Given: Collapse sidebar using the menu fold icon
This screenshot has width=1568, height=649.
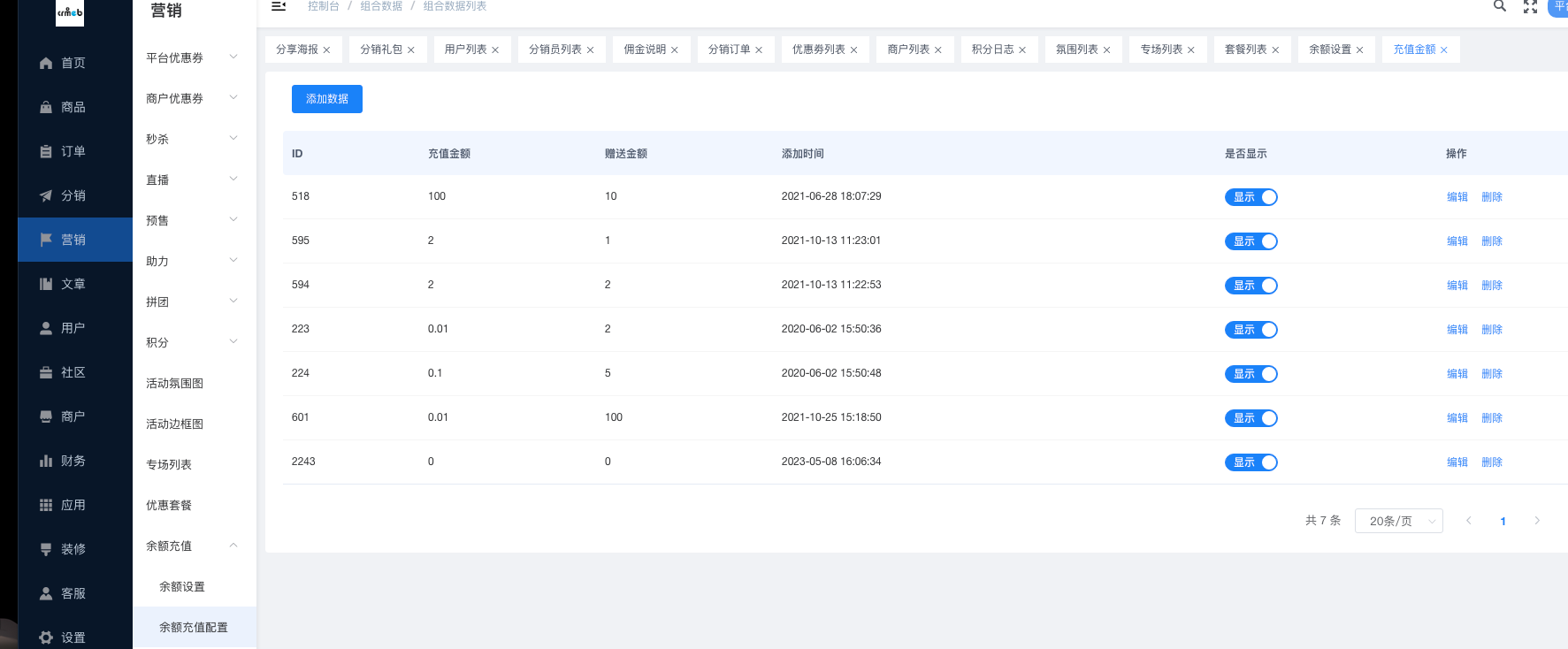Looking at the screenshot, I should 279,6.
